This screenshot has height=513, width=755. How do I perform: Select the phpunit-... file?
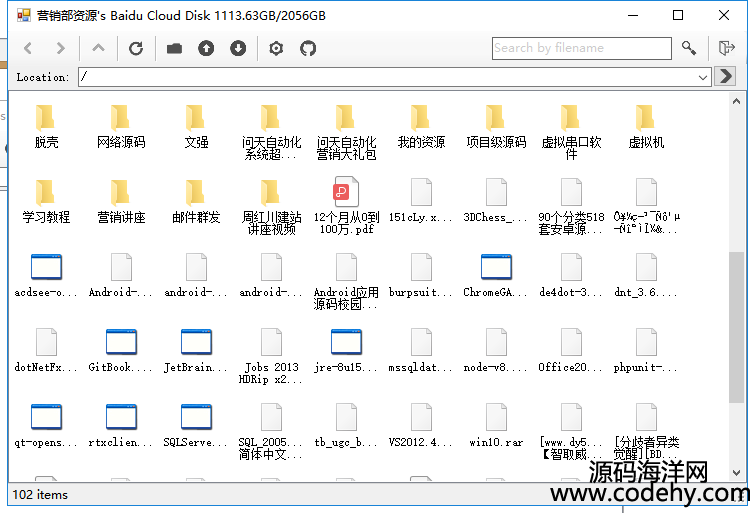646,351
